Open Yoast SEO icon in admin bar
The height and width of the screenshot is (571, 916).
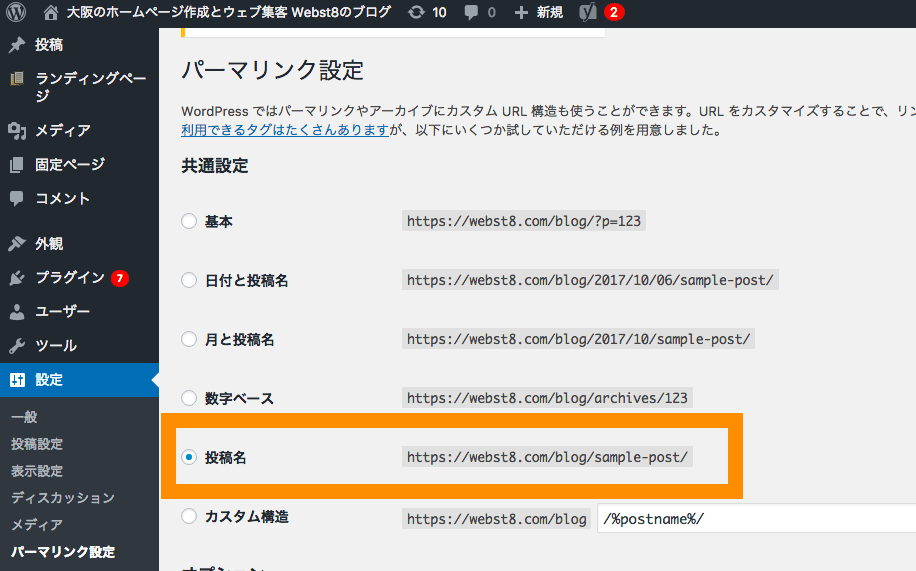click(x=588, y=12)
